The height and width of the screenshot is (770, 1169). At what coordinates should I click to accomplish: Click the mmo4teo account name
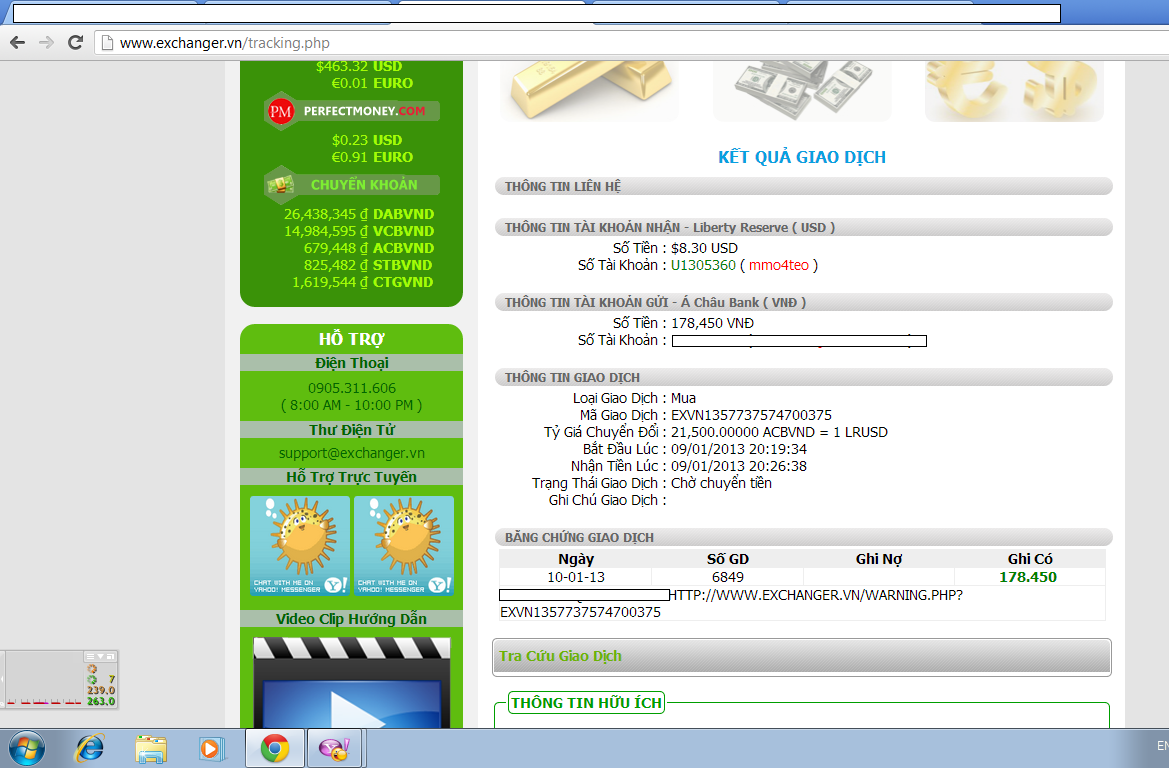coord(778,265)
